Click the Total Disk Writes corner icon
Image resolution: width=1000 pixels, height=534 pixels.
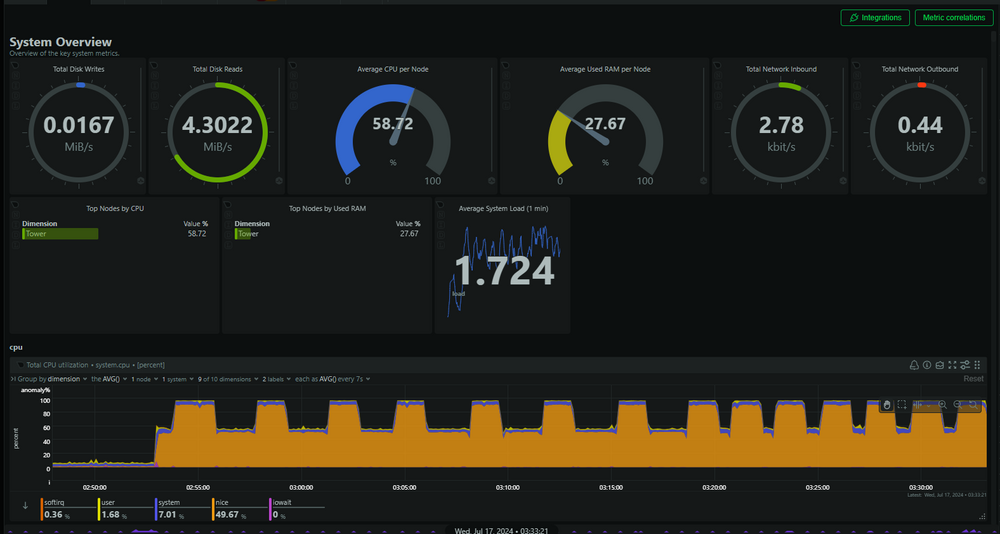15,65
